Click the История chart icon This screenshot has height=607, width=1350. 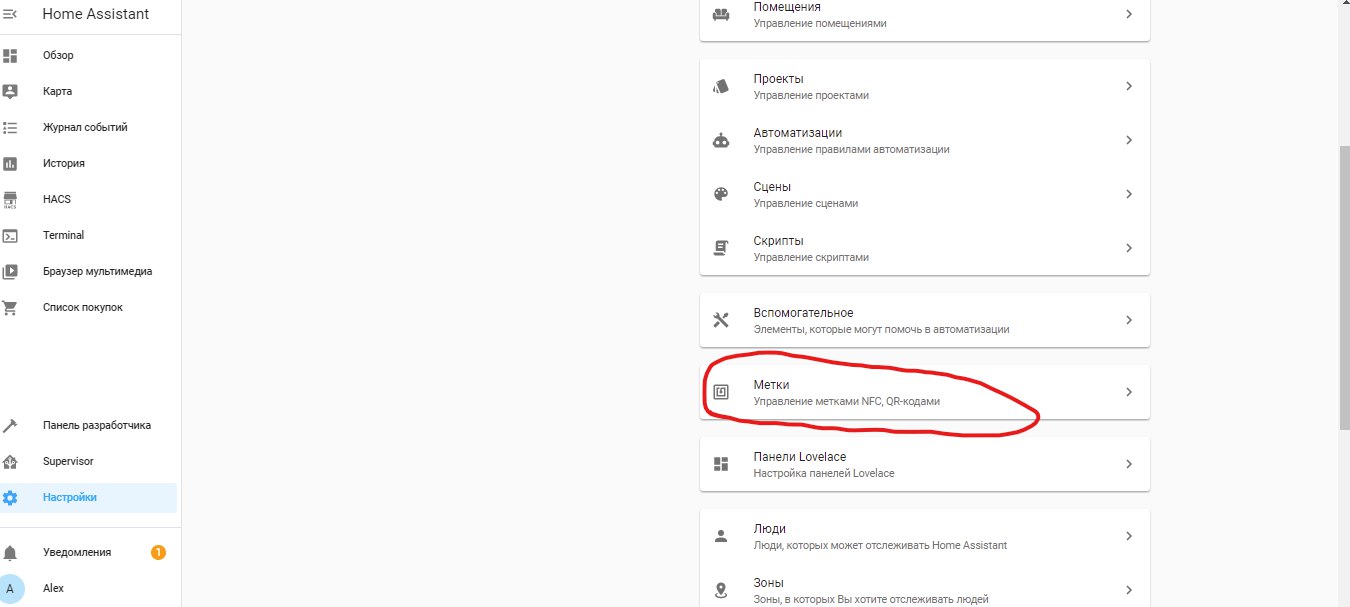10,163
